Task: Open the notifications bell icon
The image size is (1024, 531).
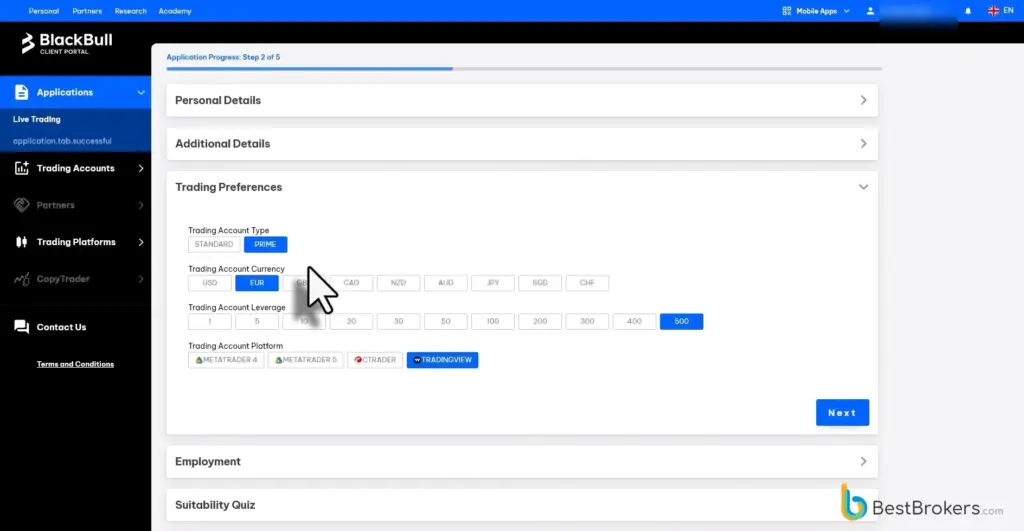Action: click(x=968, y=11)
